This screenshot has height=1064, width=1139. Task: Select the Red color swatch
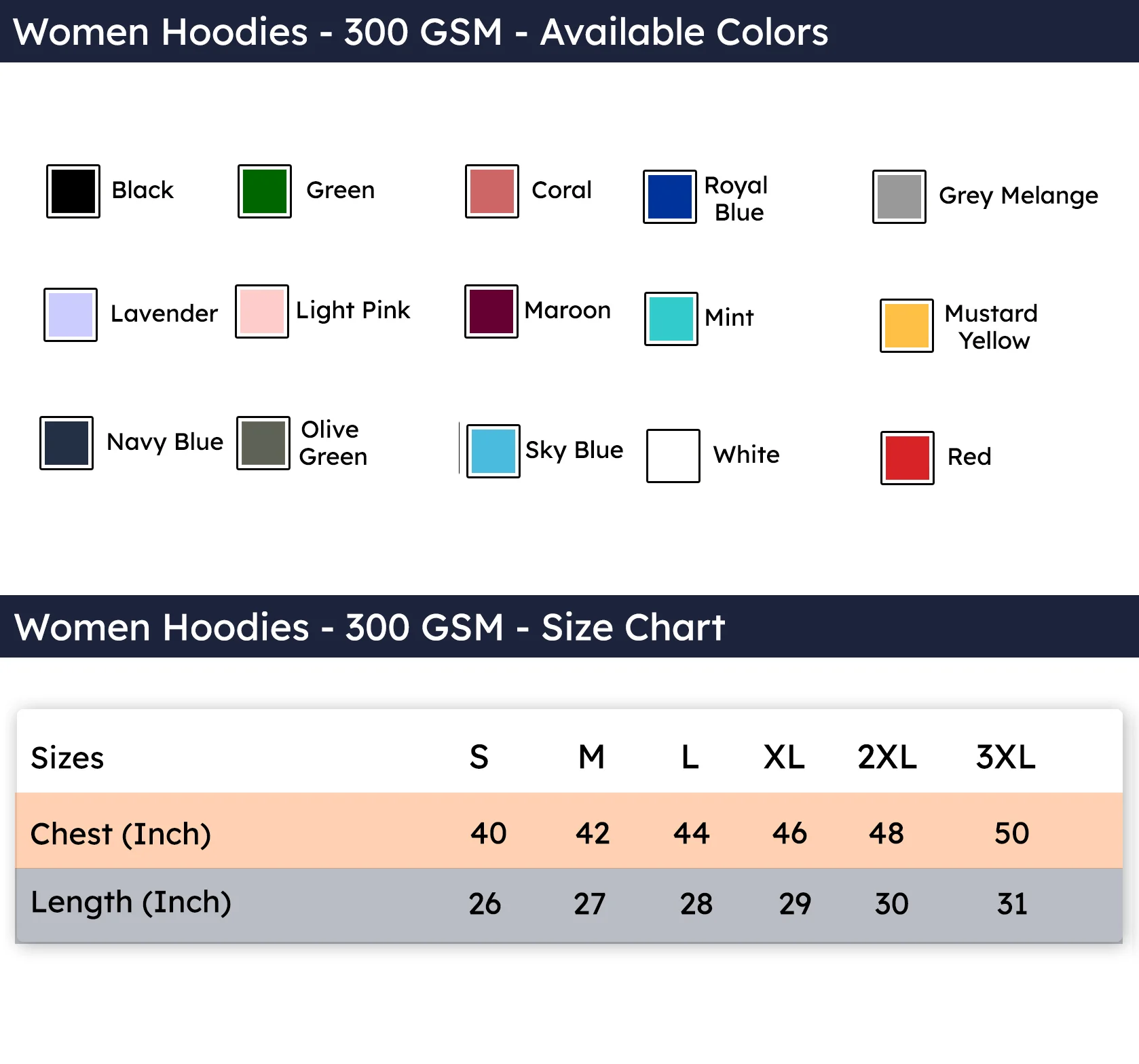coord(908,458)
